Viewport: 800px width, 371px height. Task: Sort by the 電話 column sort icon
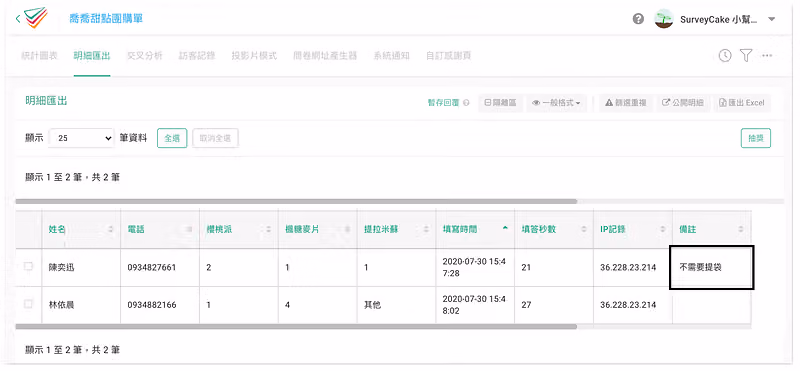click(189, 230)
